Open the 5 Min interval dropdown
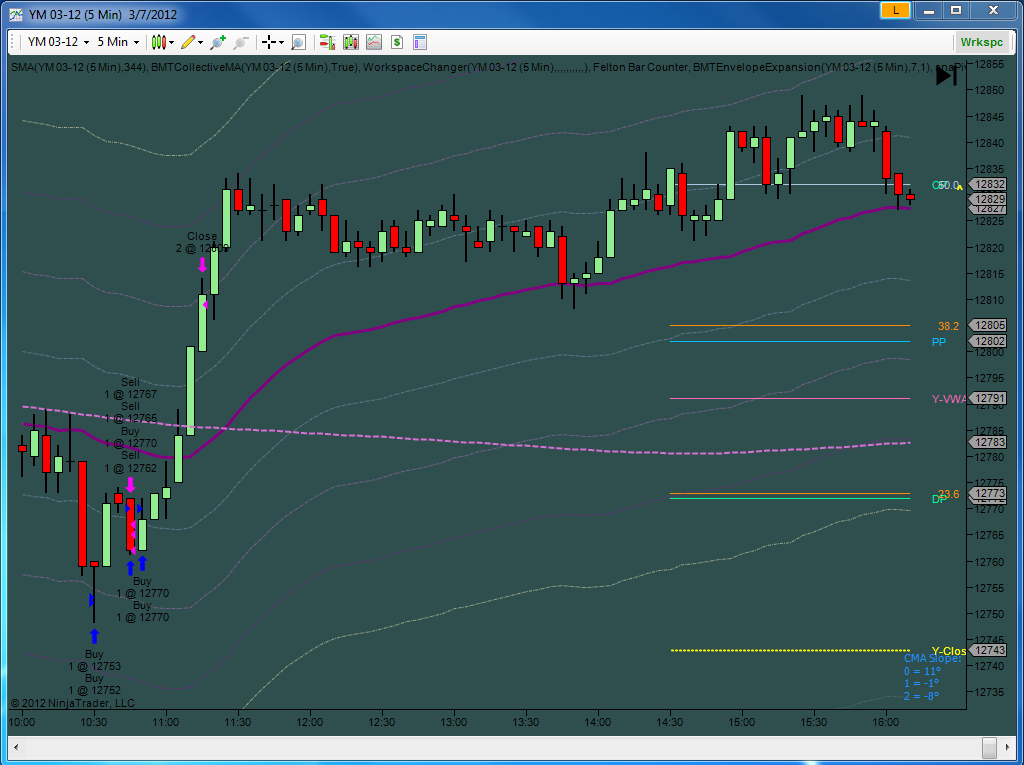This screenshot has width=1024, height=765. pyautogui.click(x=118, y=42)
